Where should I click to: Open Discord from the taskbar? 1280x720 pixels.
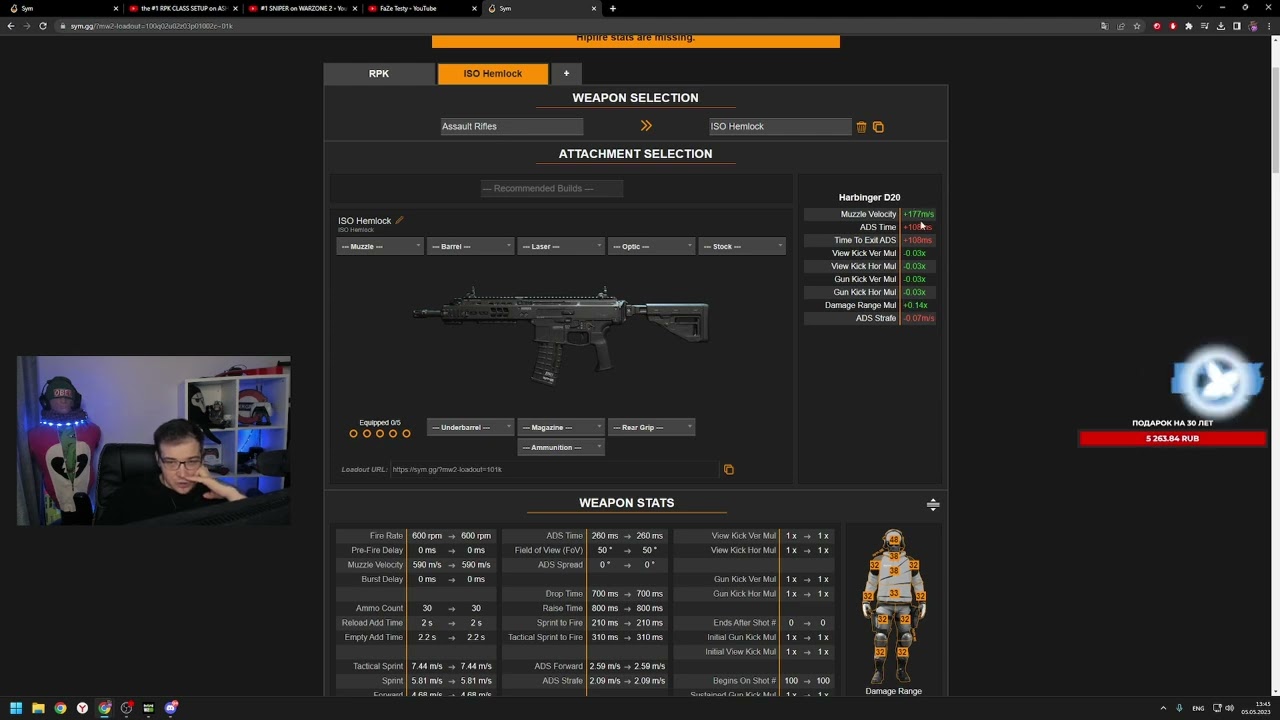click(171, 708)
